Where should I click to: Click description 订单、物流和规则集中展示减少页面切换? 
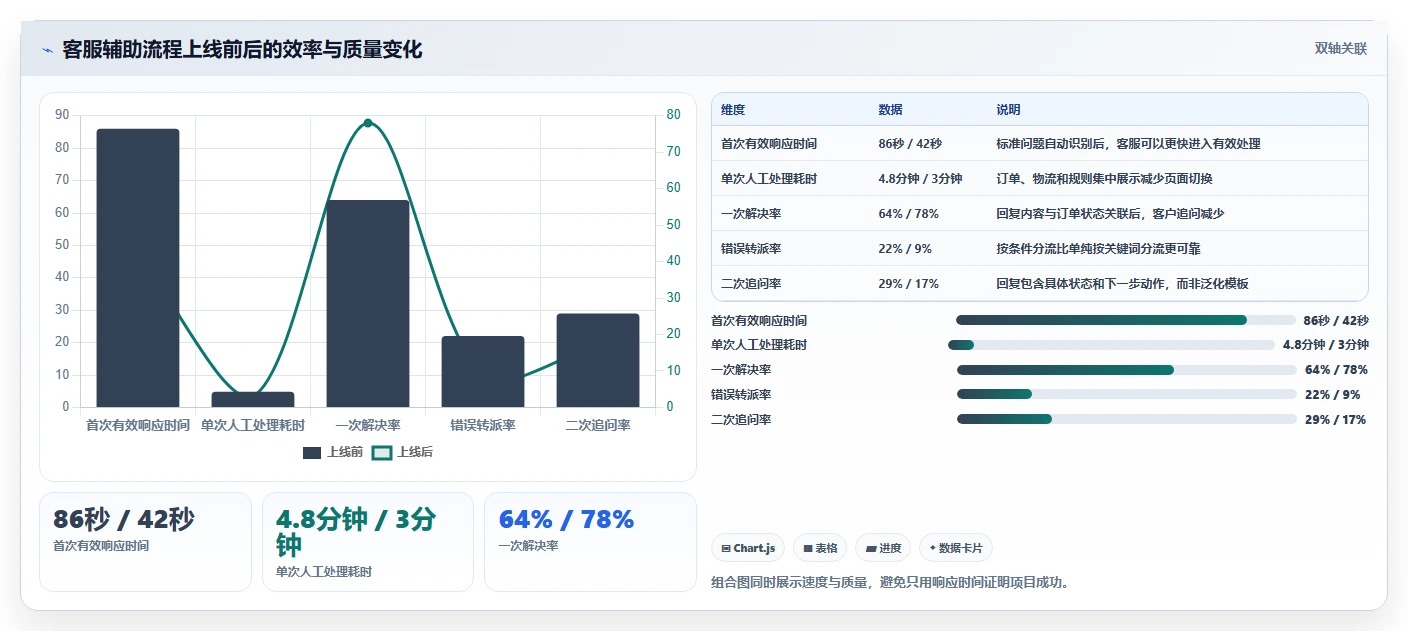coord(1104,179)
